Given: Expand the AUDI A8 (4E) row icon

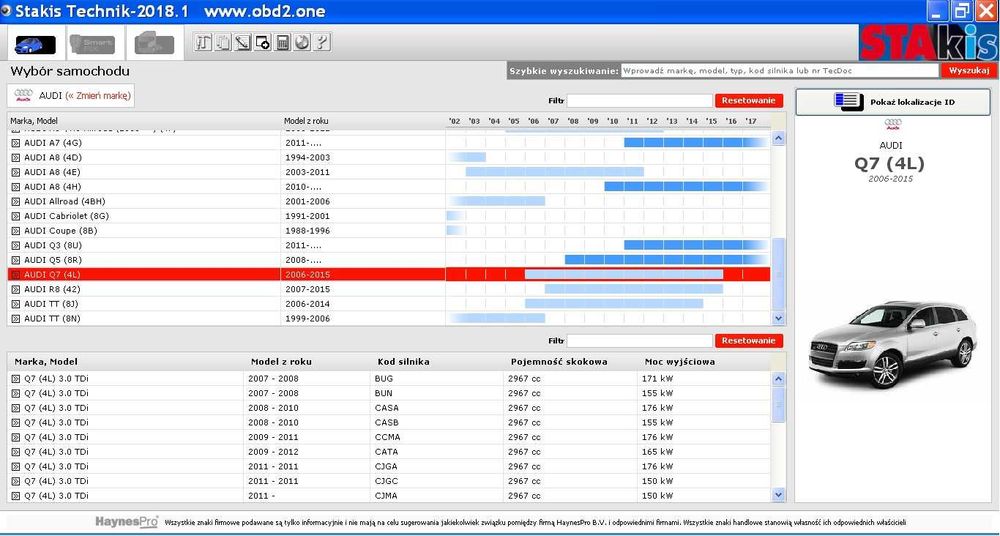Looking at the screenshot, I should tap(16, 172).
